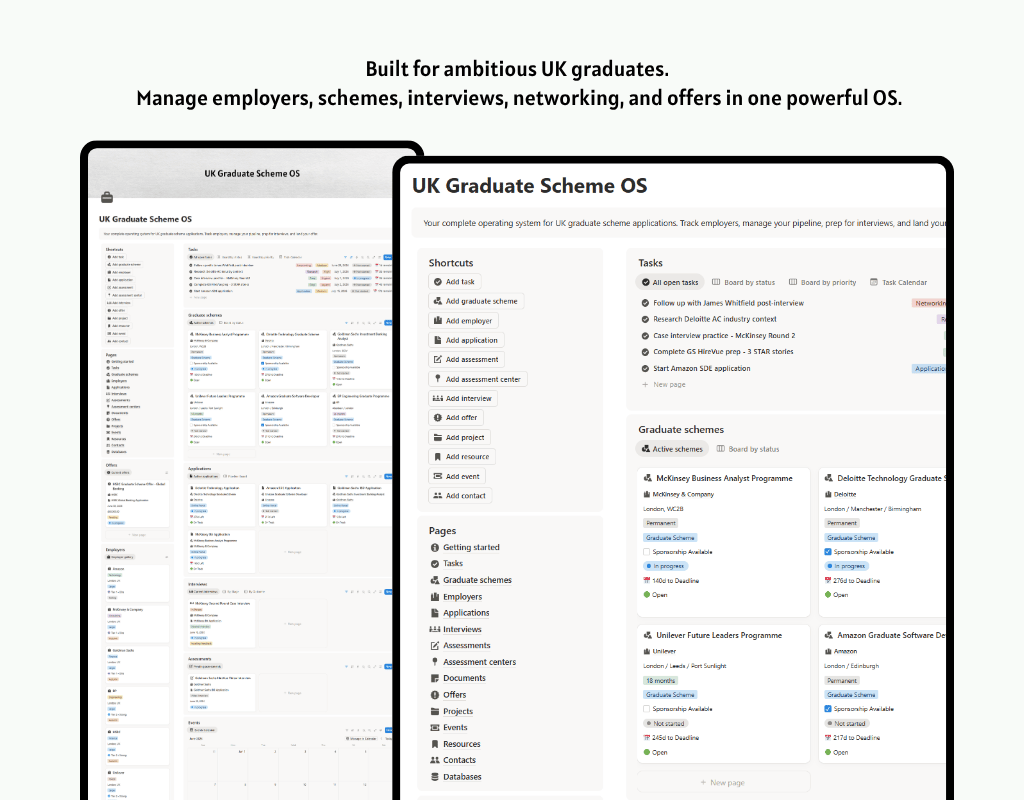Click Follow up with James Whitfield task title
The image size is (1024, 800).
click(728, 303)
